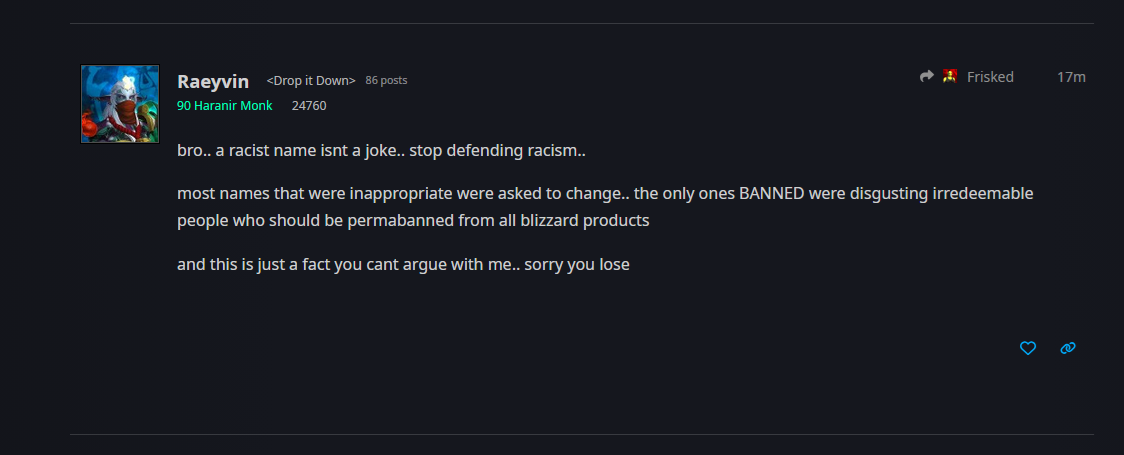Click the 86 posts count
Screen dimensions: 1124x455
coord(386,80)
